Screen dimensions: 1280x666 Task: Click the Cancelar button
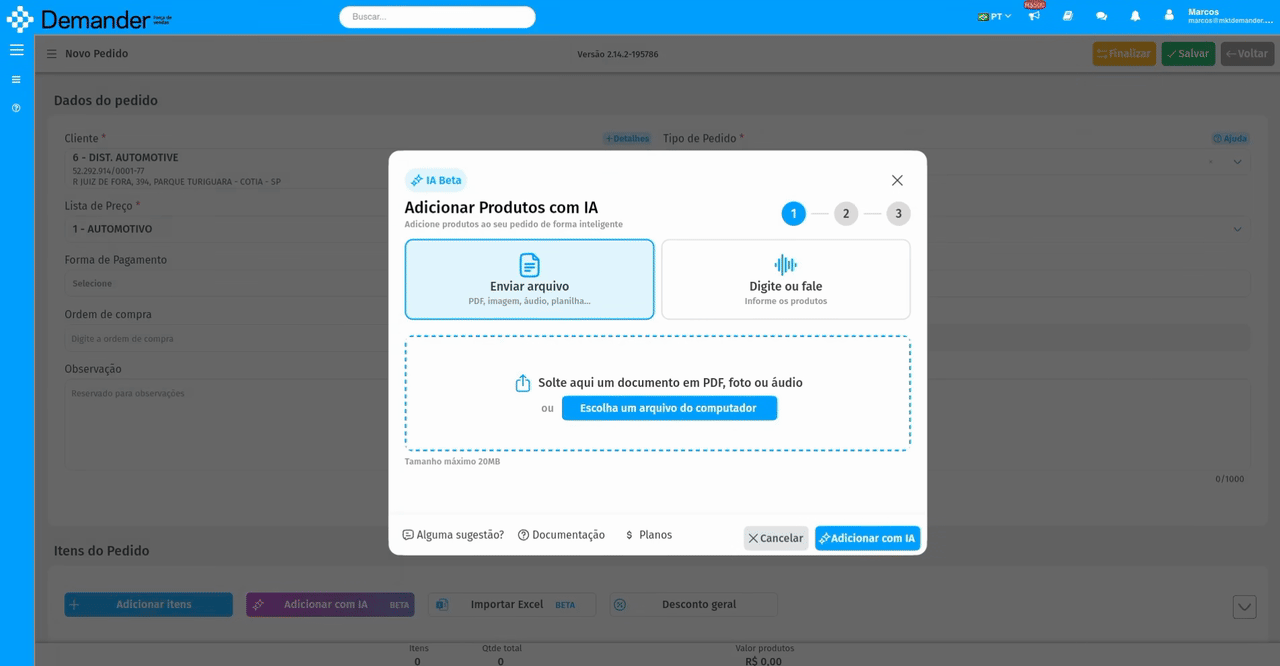(775, 538)
